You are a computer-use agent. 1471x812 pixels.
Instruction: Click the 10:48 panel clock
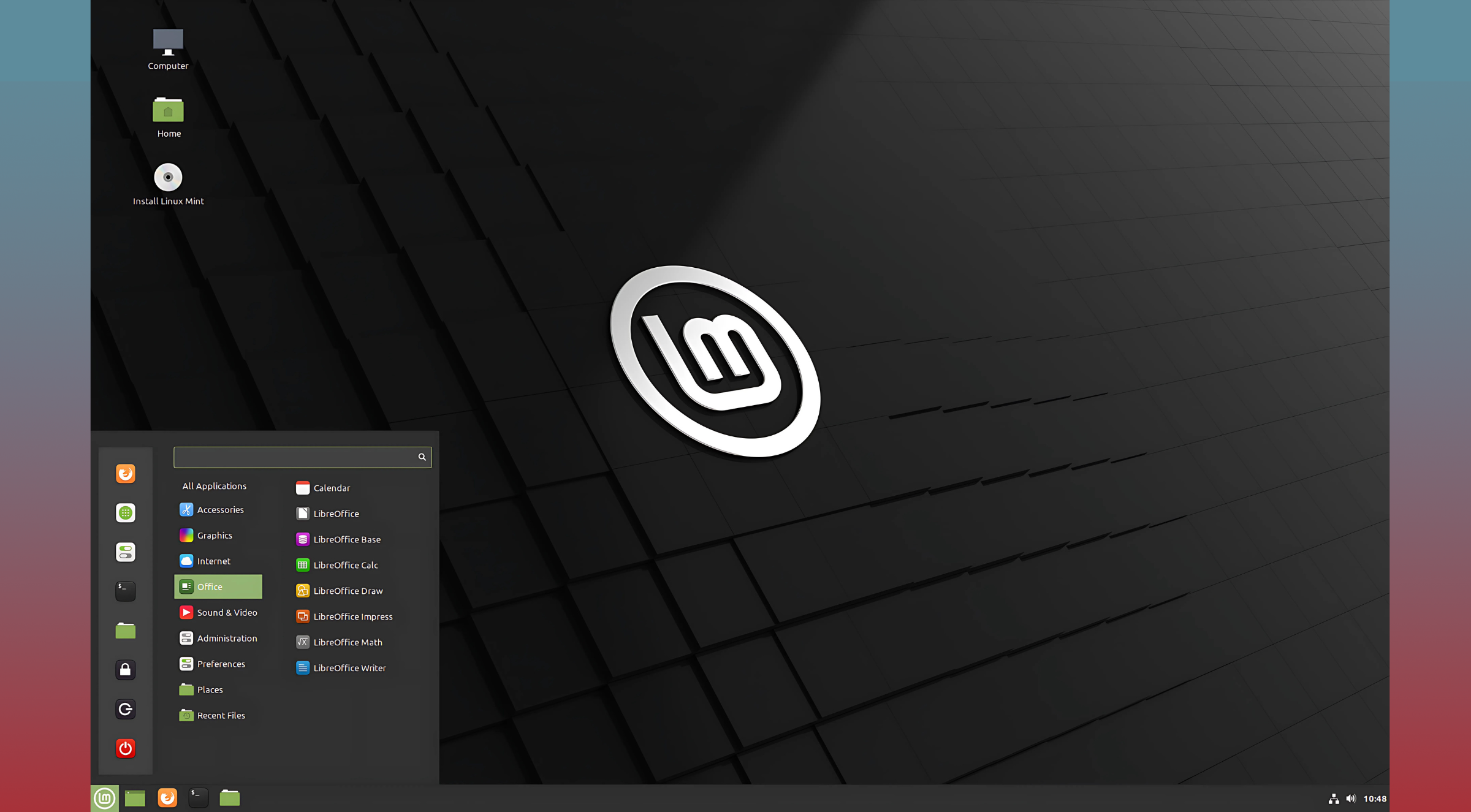tap(1375, 799)
